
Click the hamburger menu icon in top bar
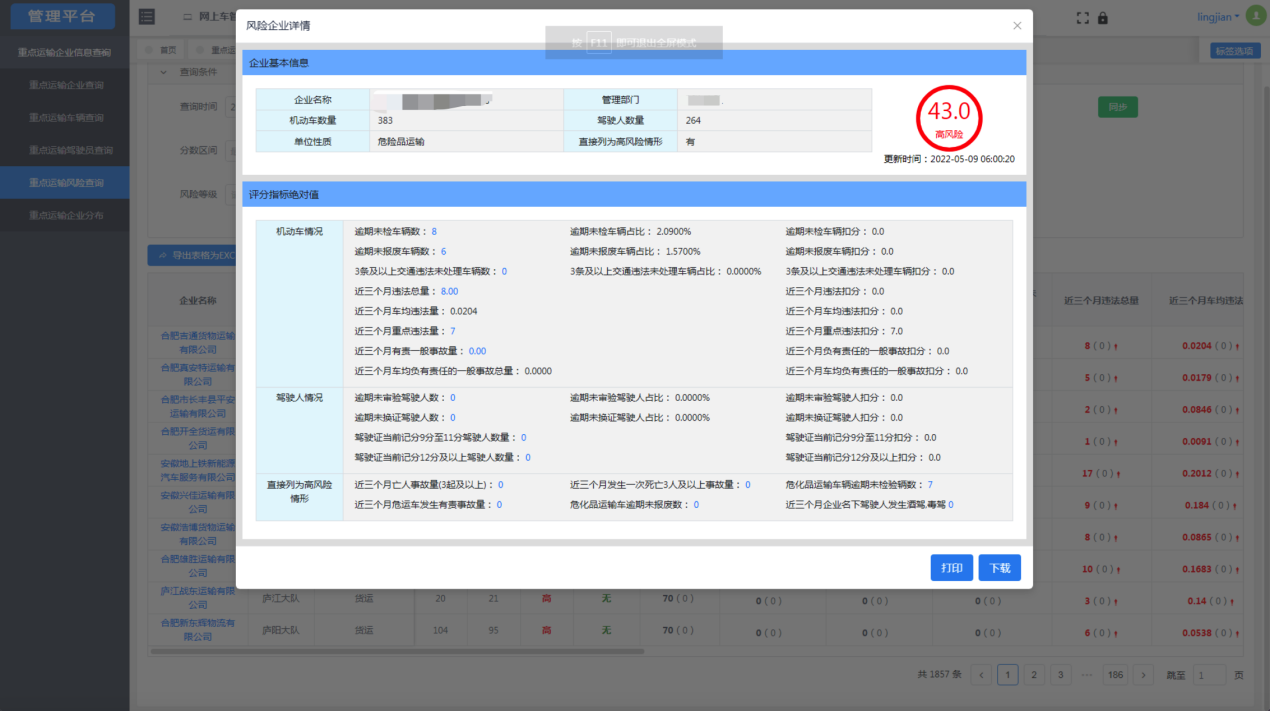click(x=147, y=17)
